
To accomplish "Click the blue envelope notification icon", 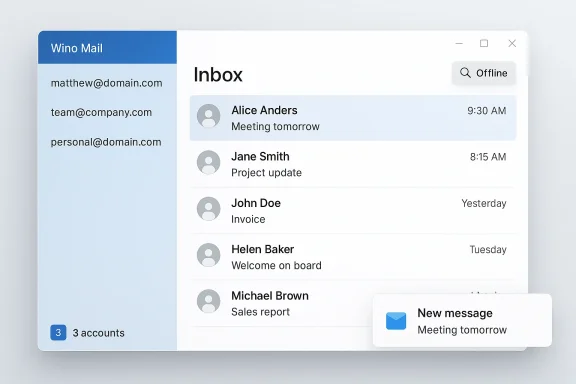I will pyautogui.click(x=396, y=321).
